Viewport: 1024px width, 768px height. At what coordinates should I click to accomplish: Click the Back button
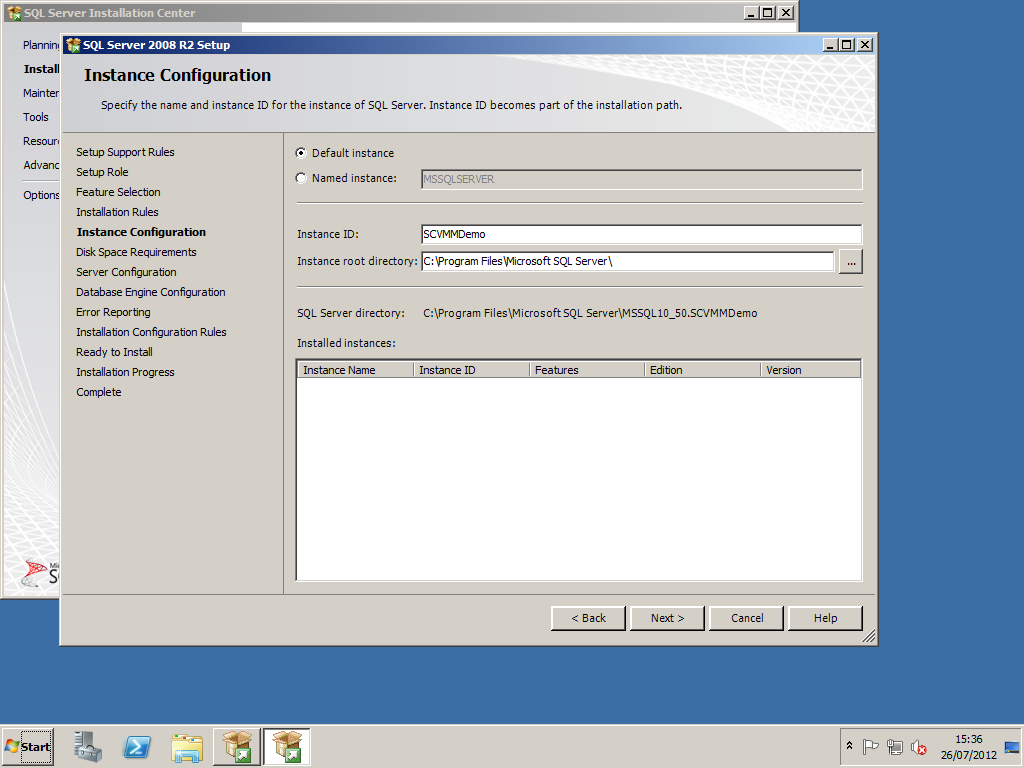click(588, 618)
